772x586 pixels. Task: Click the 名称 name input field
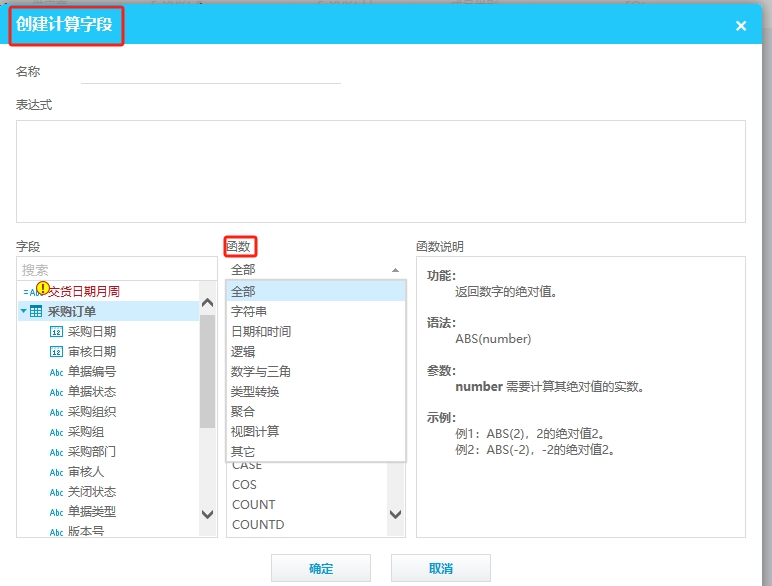(210, 72)
